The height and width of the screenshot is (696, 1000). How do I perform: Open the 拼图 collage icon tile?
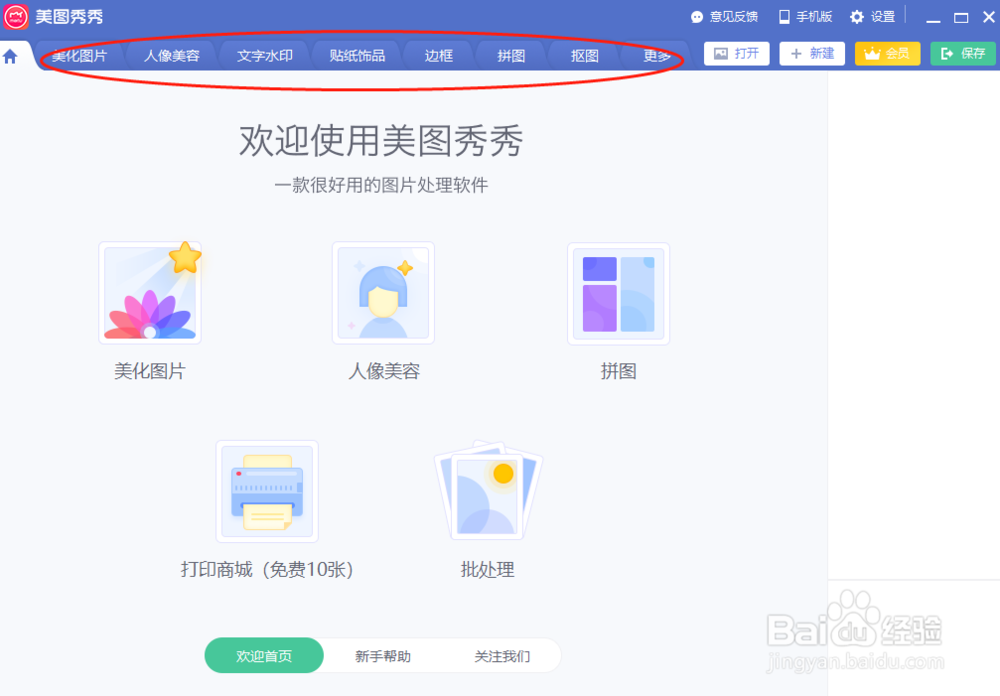click(x=619, y=294)
